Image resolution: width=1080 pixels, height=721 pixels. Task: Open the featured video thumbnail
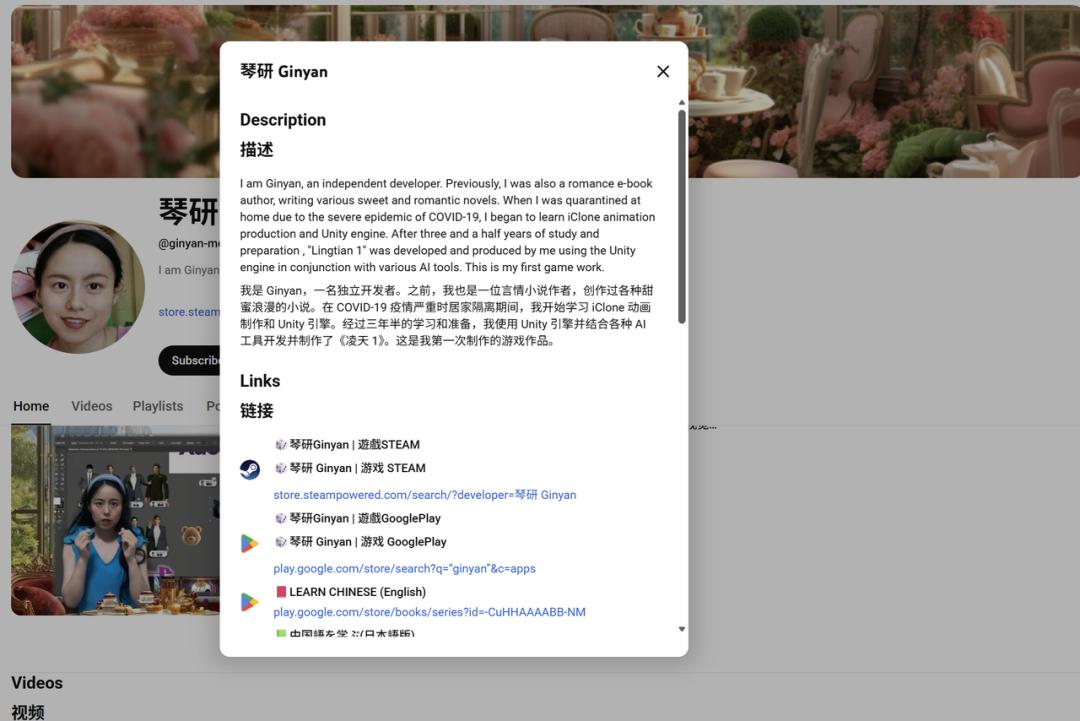point(115,520)
